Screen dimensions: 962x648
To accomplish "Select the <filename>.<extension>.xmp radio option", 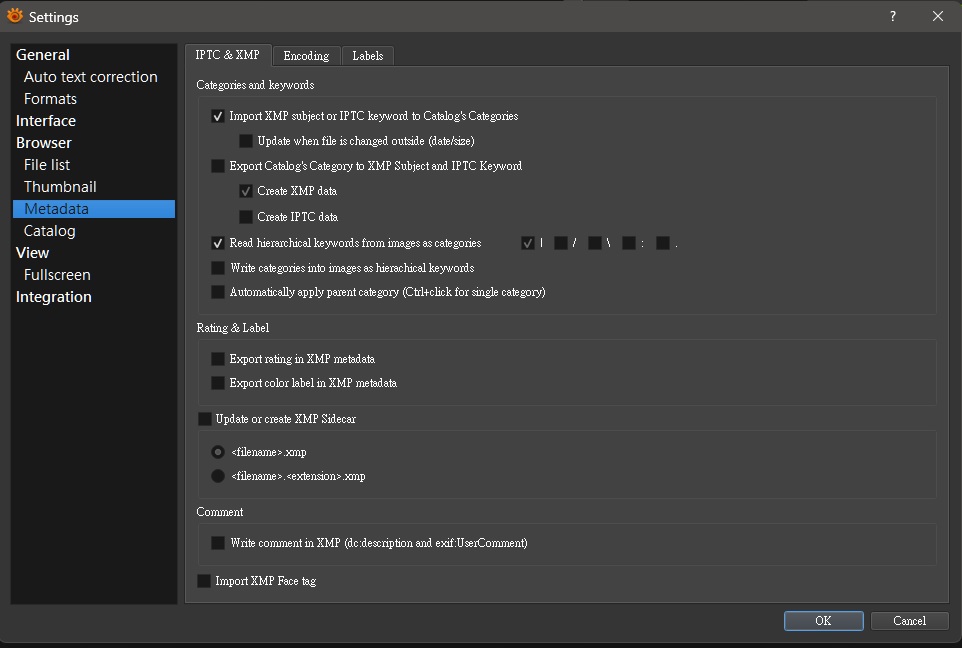I will (x=218, y=476).
